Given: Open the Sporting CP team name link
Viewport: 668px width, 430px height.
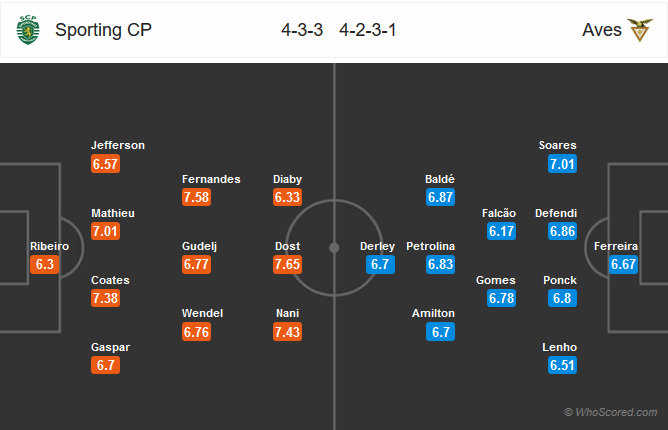Looking at the screenshot, I should 103,30.
